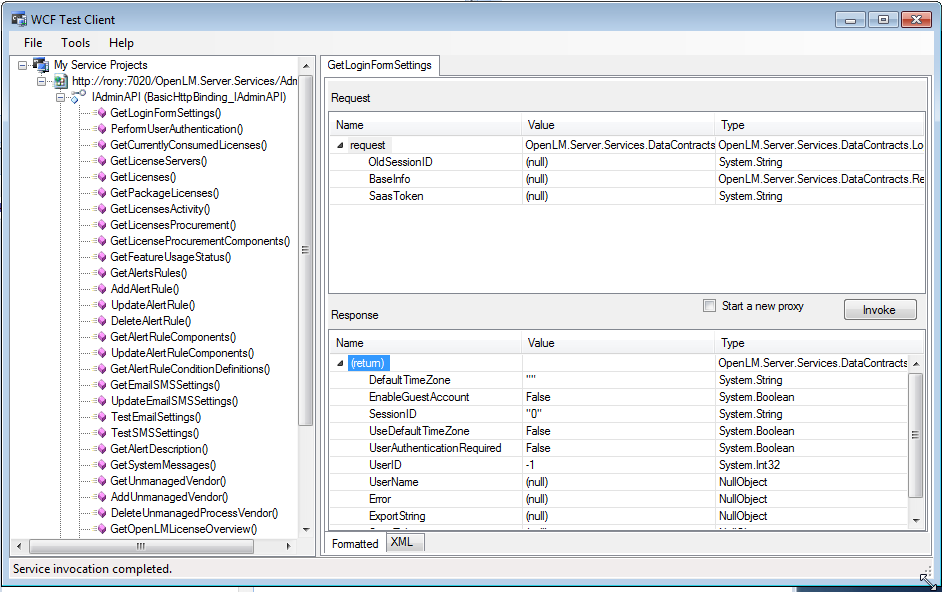Click the icon beside GetLoginFormSettings()
Image resolution: width=942 pixels, height=592 pixels.
pyautogui.click(x=100, y=113)
